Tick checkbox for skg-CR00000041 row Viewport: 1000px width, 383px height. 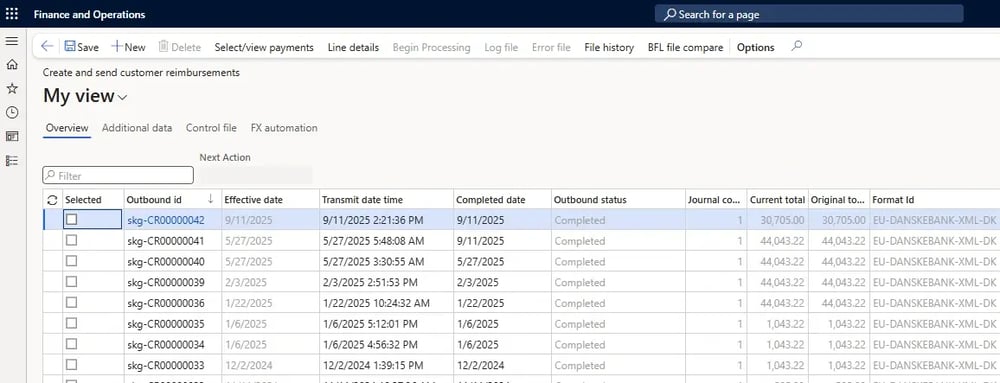71,240
